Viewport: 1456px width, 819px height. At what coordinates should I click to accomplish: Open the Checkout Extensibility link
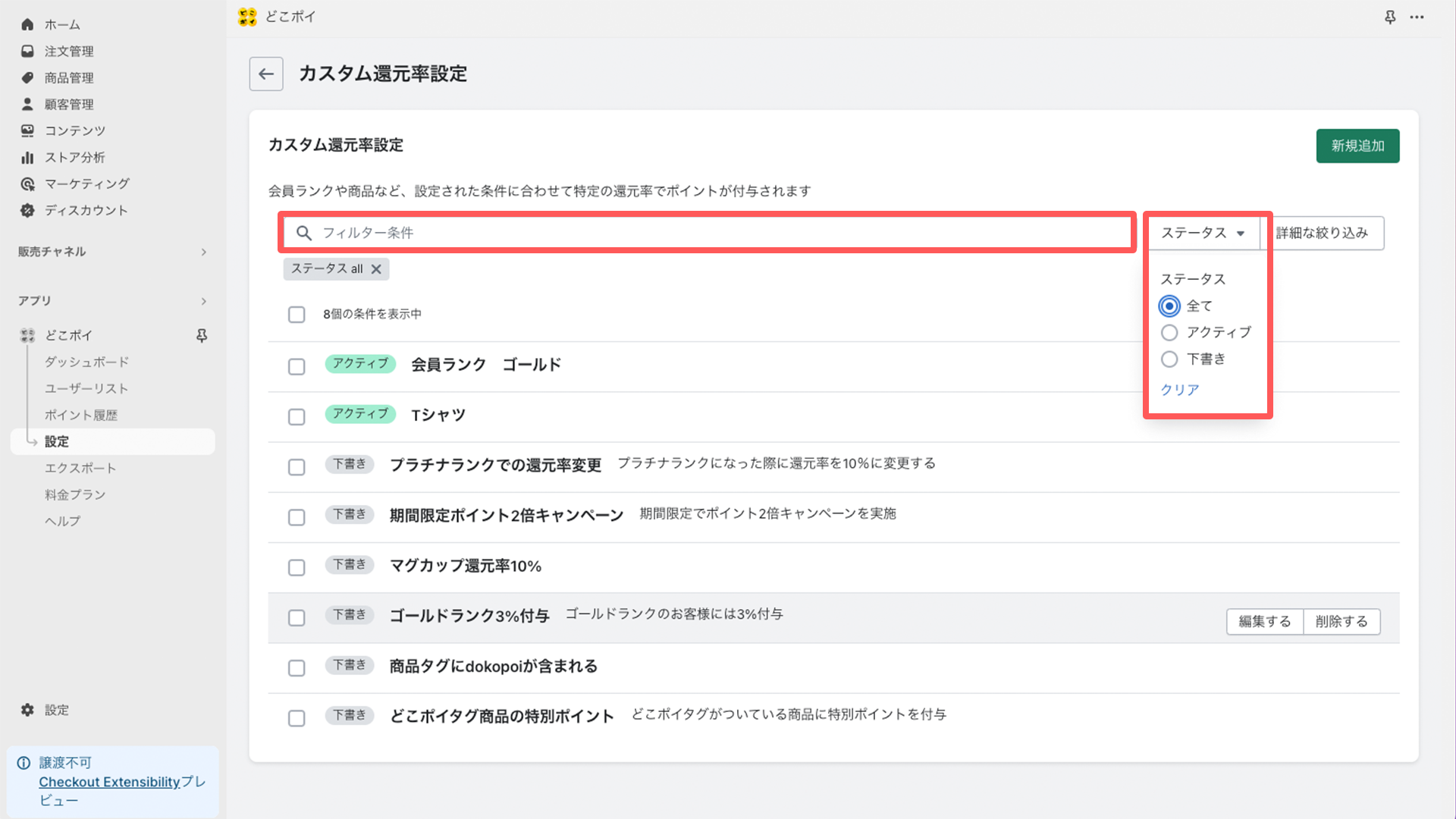click(109, 782)
